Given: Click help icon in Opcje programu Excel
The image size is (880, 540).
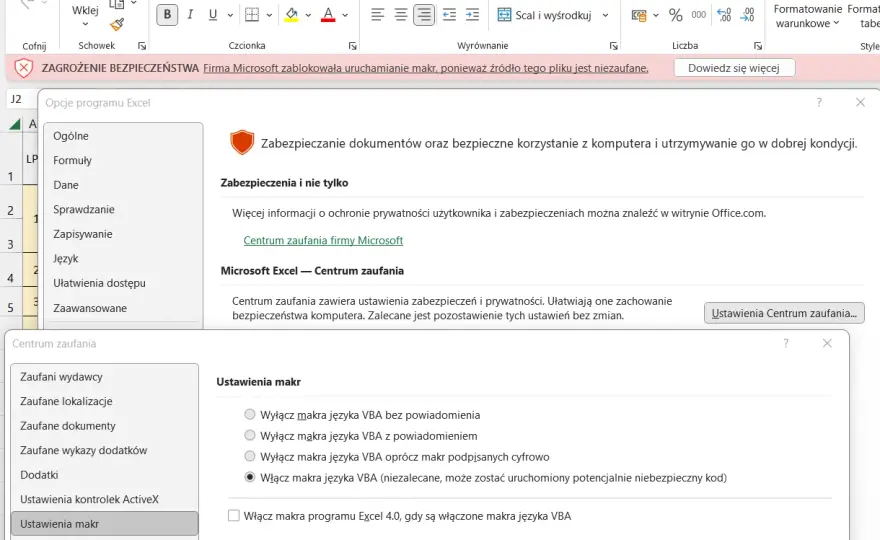Looking at the screenshot, I should click(819, 103).
